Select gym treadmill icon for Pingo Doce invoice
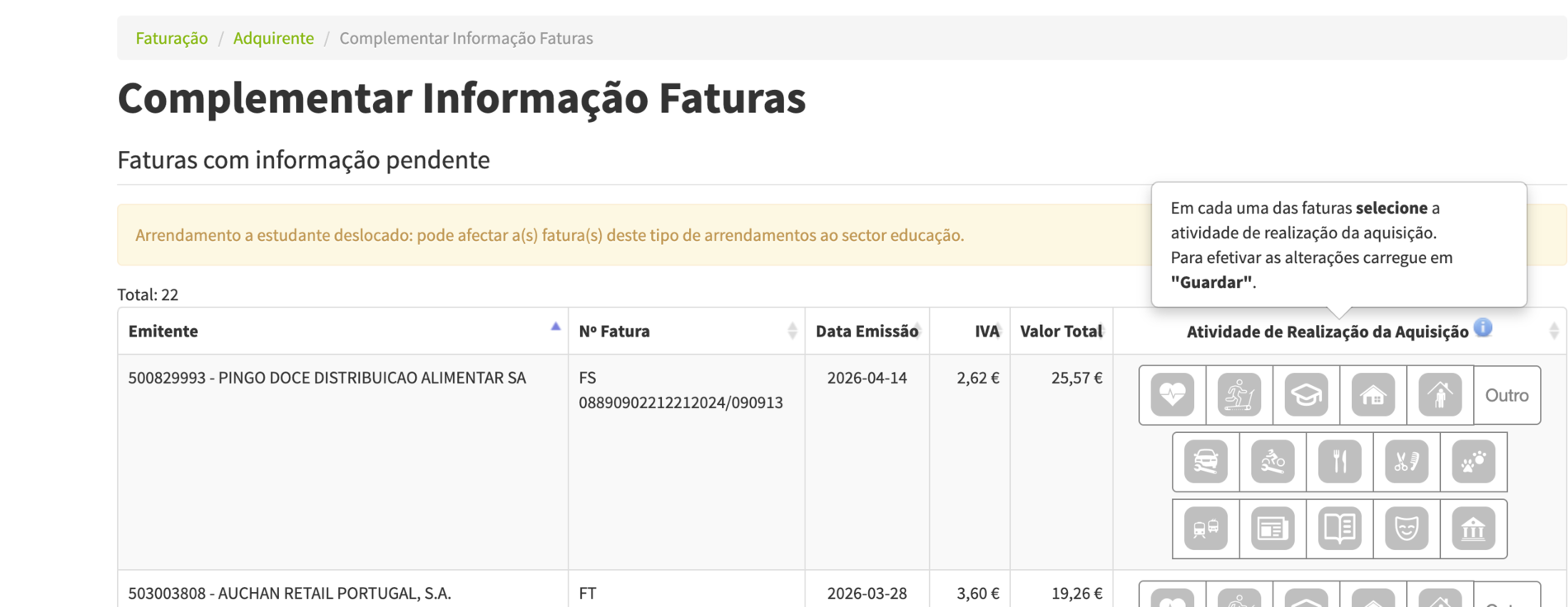Viewport: 1568px width, 607px height. pyautogui.click(x=1240, y=395)
